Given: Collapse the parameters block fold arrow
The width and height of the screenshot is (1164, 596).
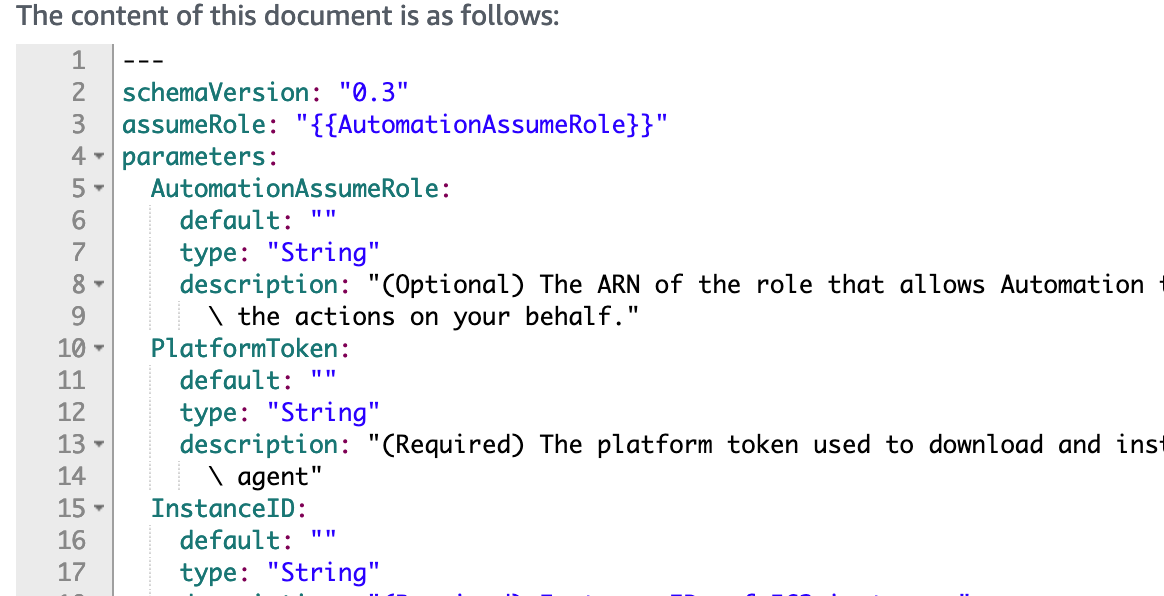Looking at the screenshot, I should (x=99, y=156).
